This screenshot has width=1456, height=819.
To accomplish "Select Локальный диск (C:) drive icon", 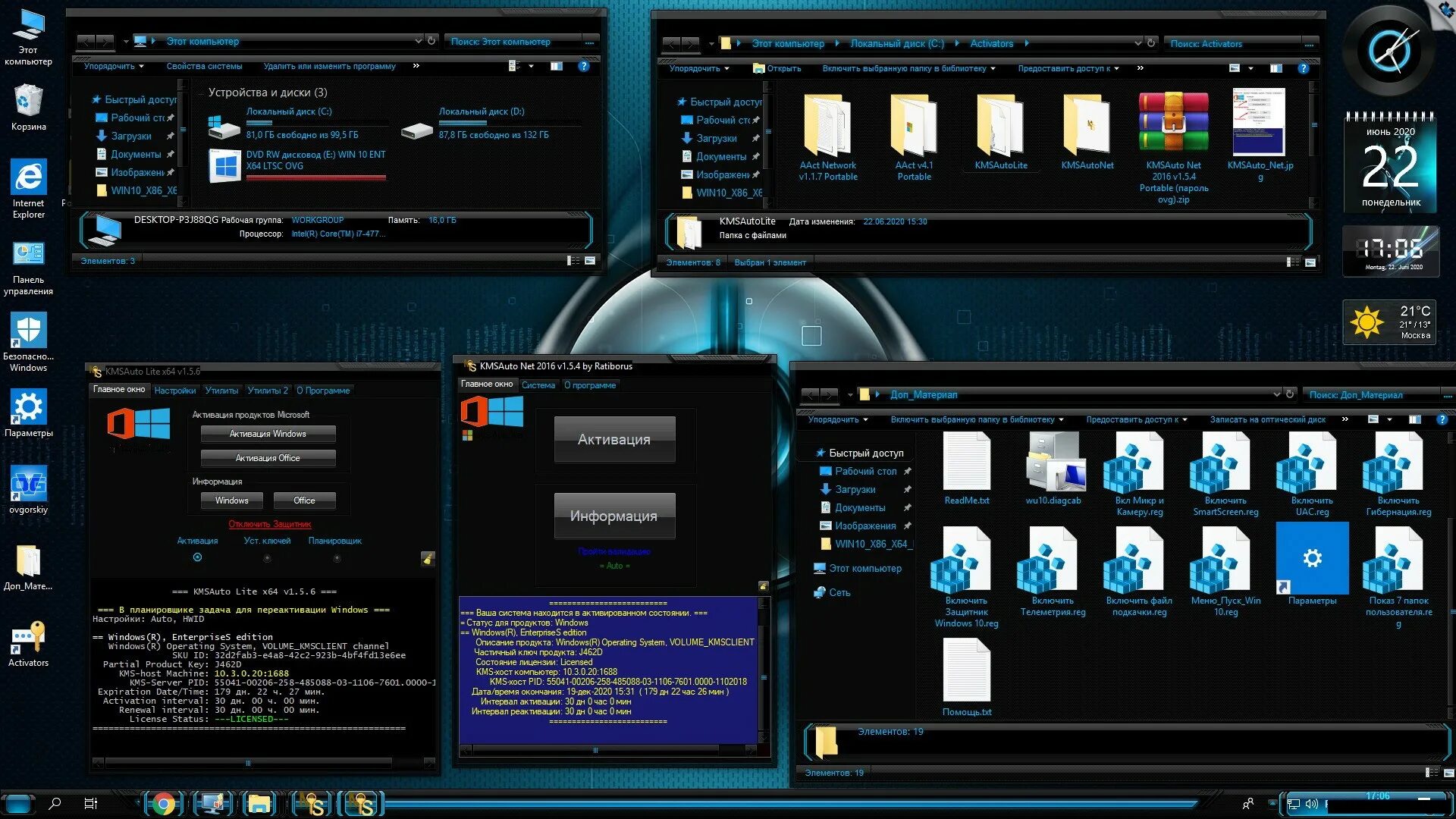I will [x=224, y=126].
